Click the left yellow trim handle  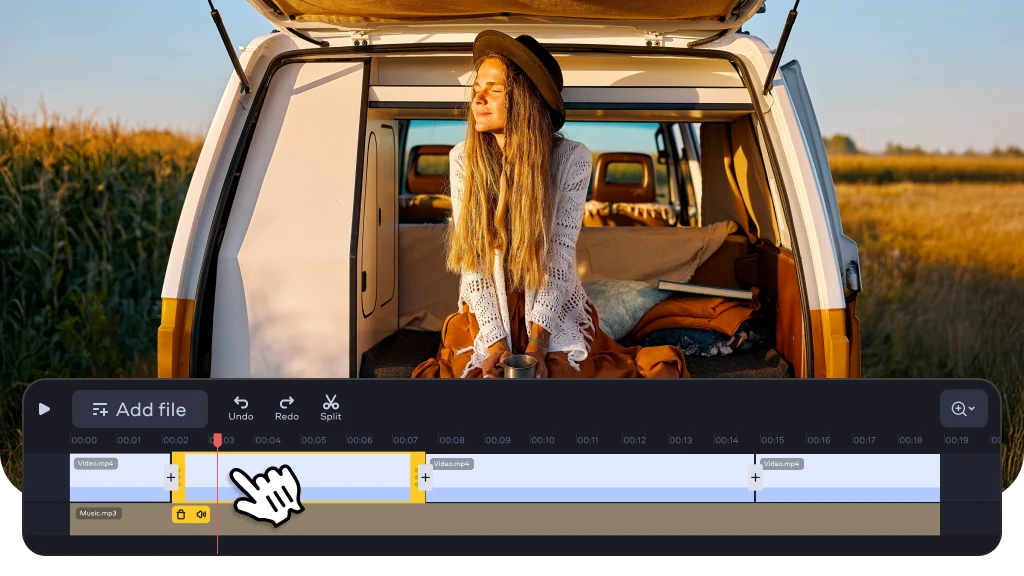click(x=179, y=478)
